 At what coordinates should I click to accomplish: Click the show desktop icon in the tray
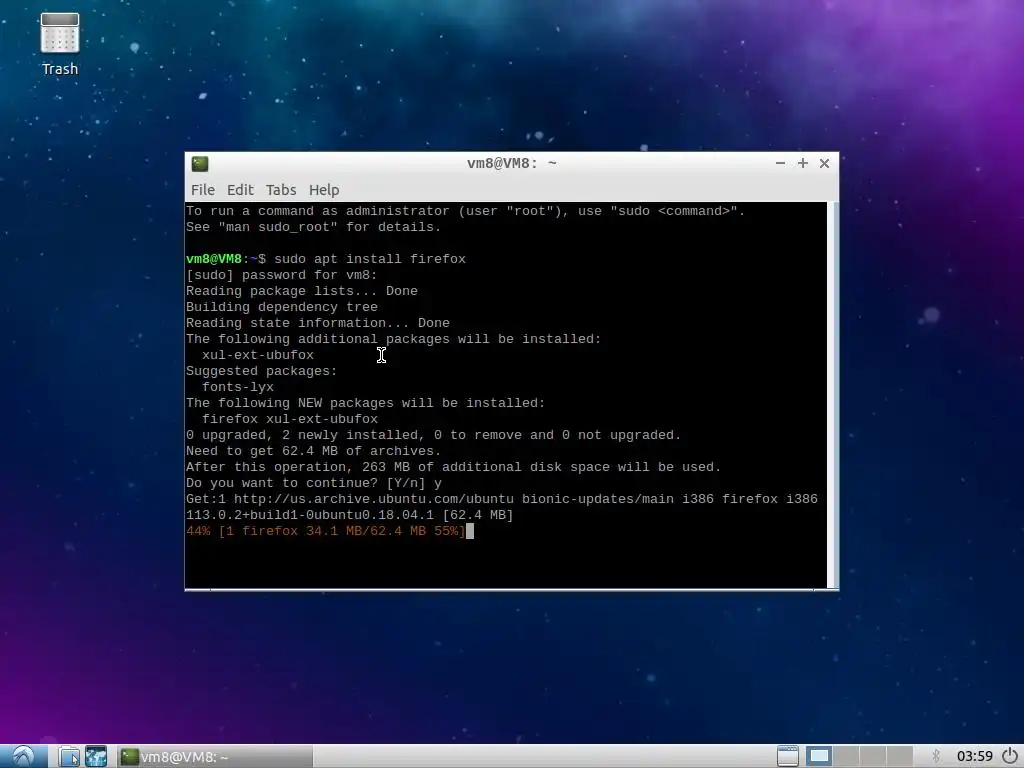tap(788, 756)
